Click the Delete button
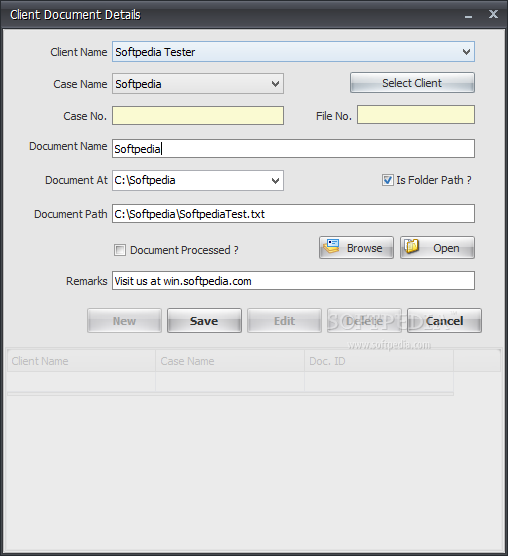The image size is (508, 556). 364,321
